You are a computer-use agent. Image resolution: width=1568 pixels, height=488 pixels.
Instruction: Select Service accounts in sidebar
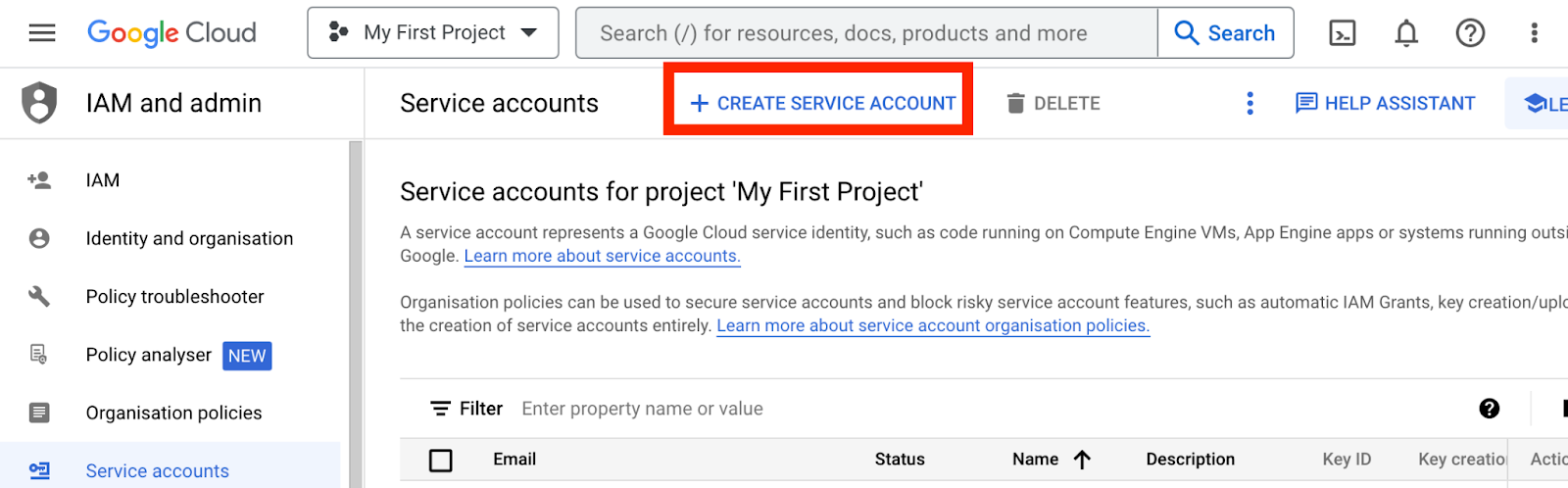pos(157,470)
